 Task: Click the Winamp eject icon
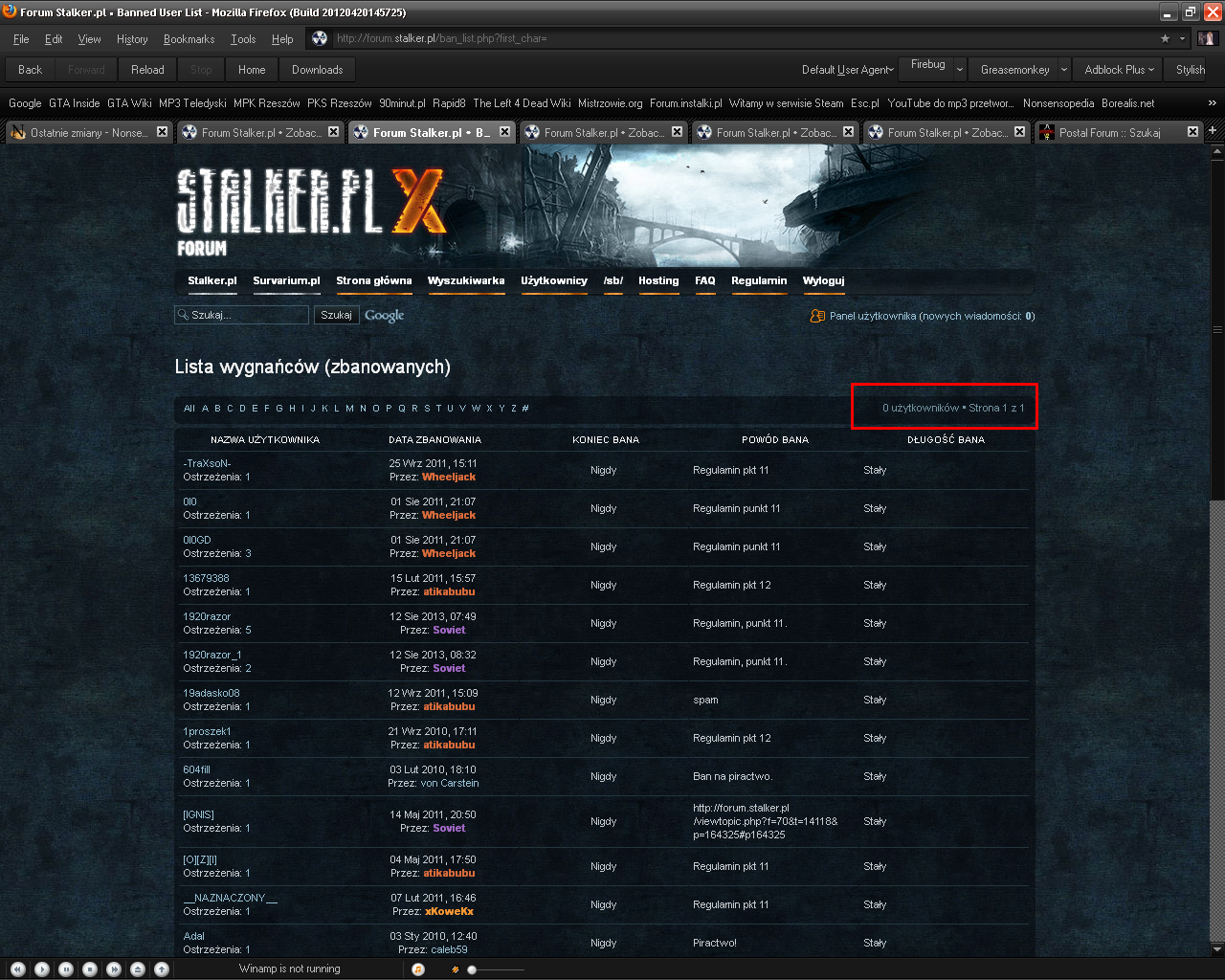138,969
